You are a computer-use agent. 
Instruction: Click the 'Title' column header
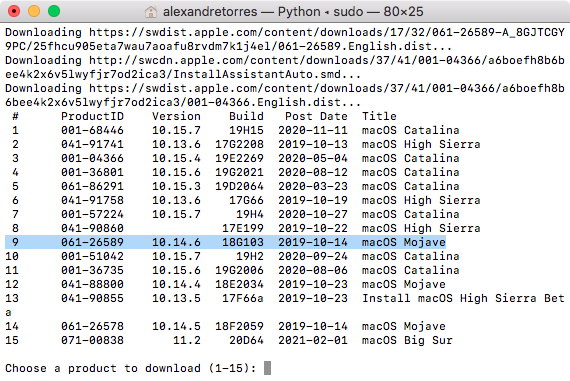point(379,116)
